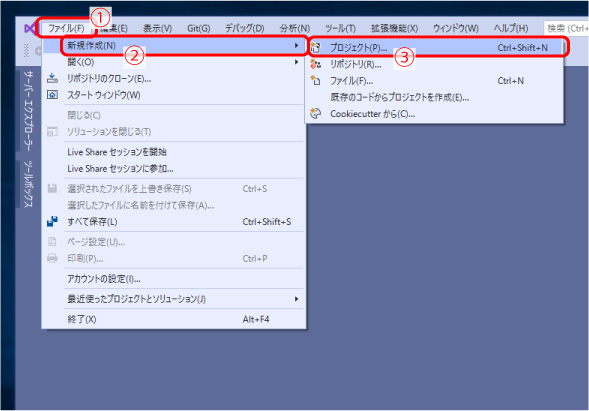The image size is (589, 411).
Task: Click the Start Window home icon
Action: [x=52, y=95]
